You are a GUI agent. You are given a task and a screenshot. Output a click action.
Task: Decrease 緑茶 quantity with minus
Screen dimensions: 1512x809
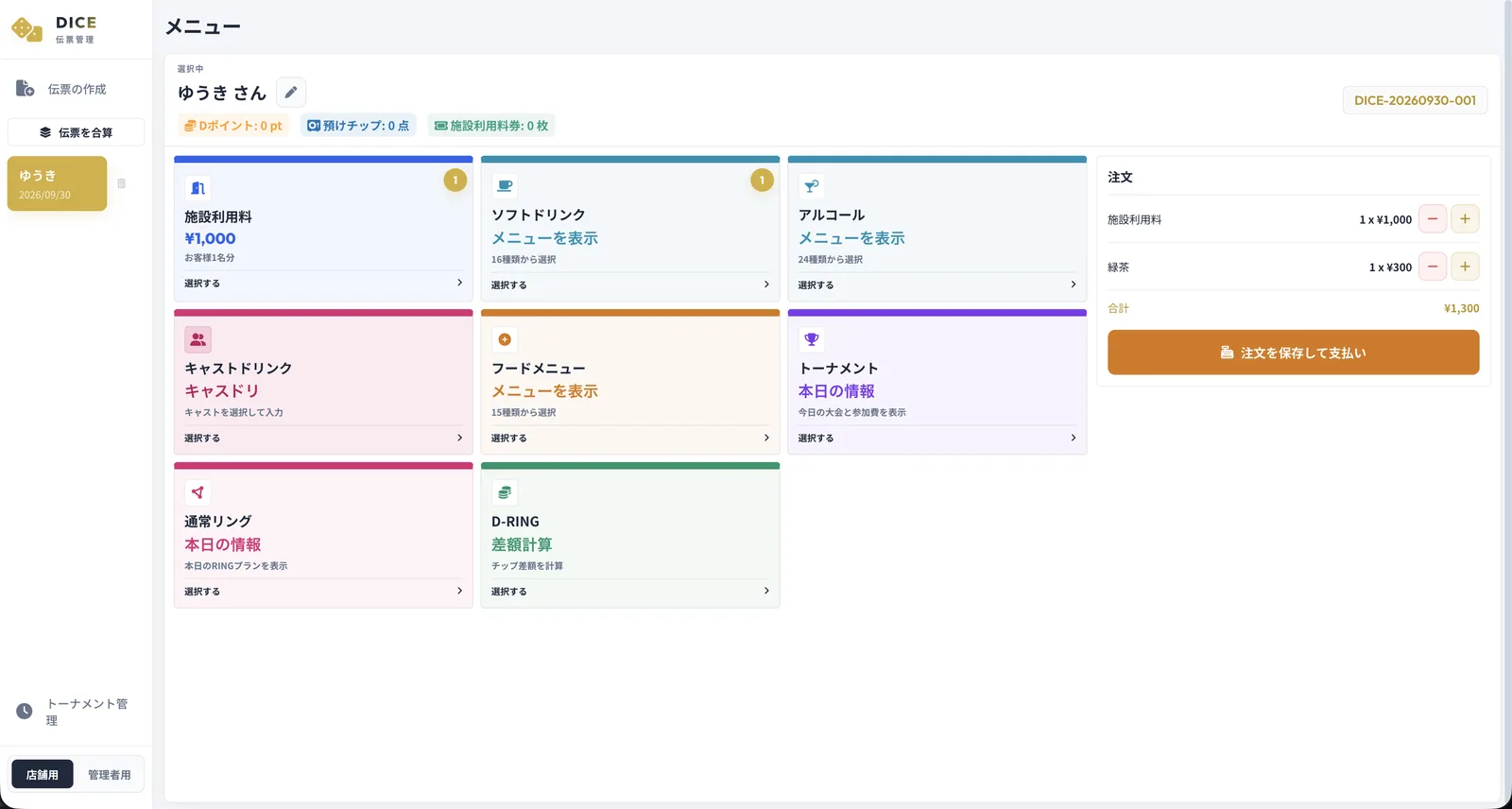(1433, 267)
